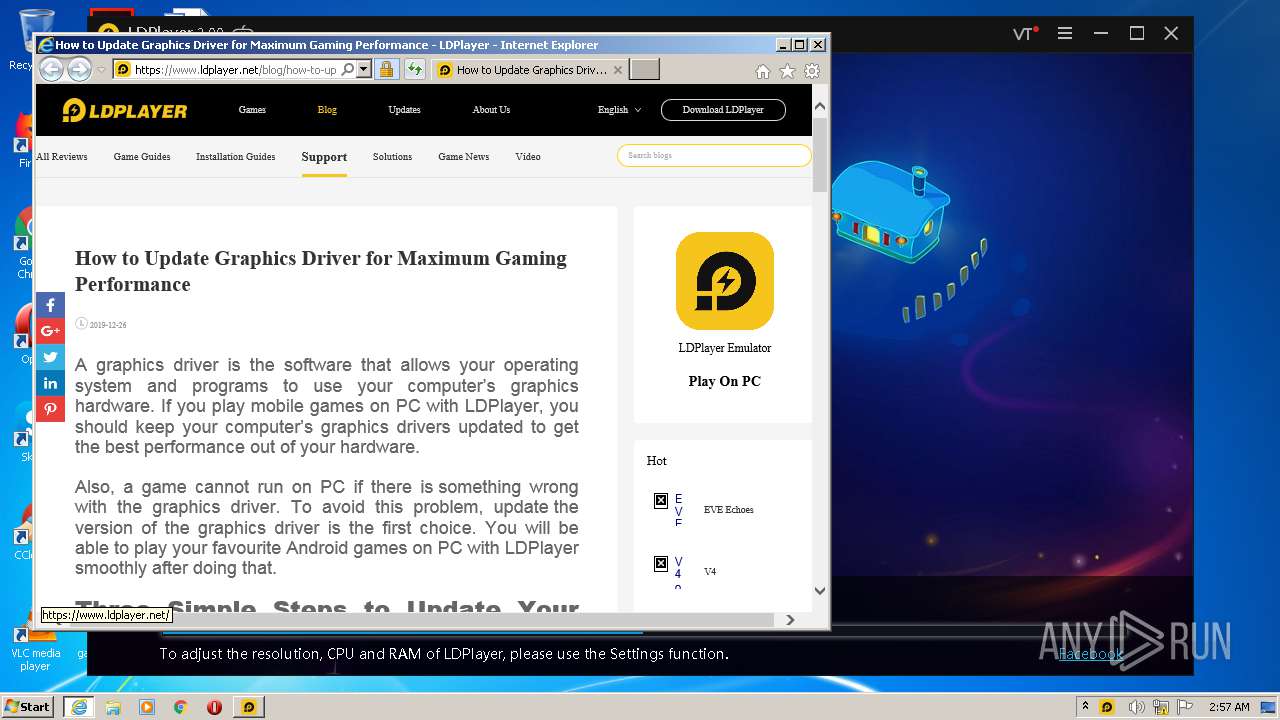1280x720 pixels.
Task: Select the Game Guides category
Action: tap(142, 157)
